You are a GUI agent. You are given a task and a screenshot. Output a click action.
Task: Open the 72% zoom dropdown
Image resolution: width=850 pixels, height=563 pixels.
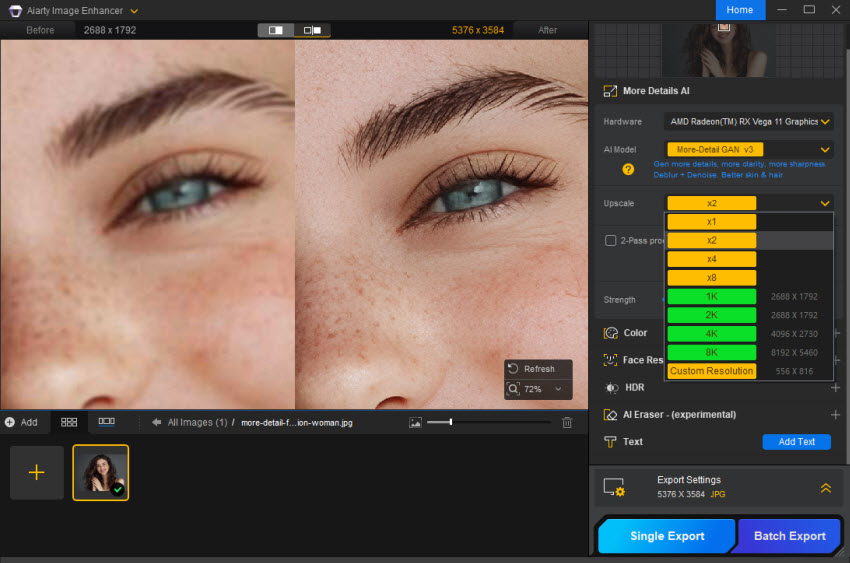pos(558,389)
